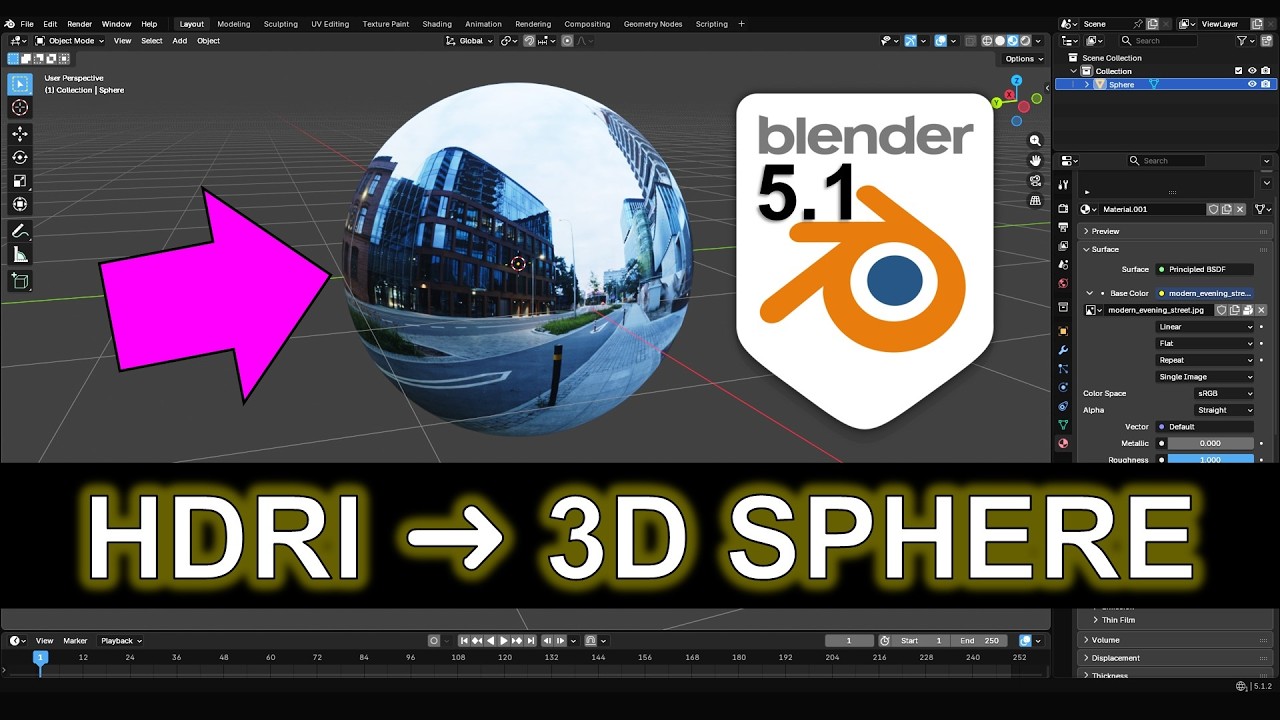Open the Render properties tab

[x=1063, y=209]
